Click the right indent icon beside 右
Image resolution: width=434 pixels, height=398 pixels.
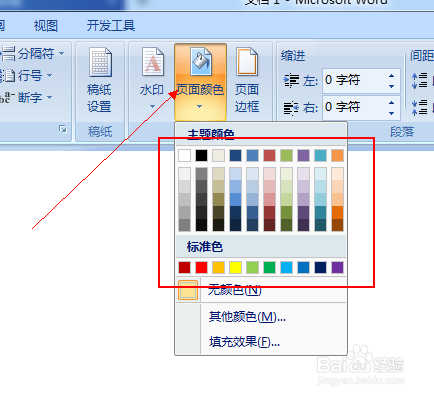click(291, 108)
